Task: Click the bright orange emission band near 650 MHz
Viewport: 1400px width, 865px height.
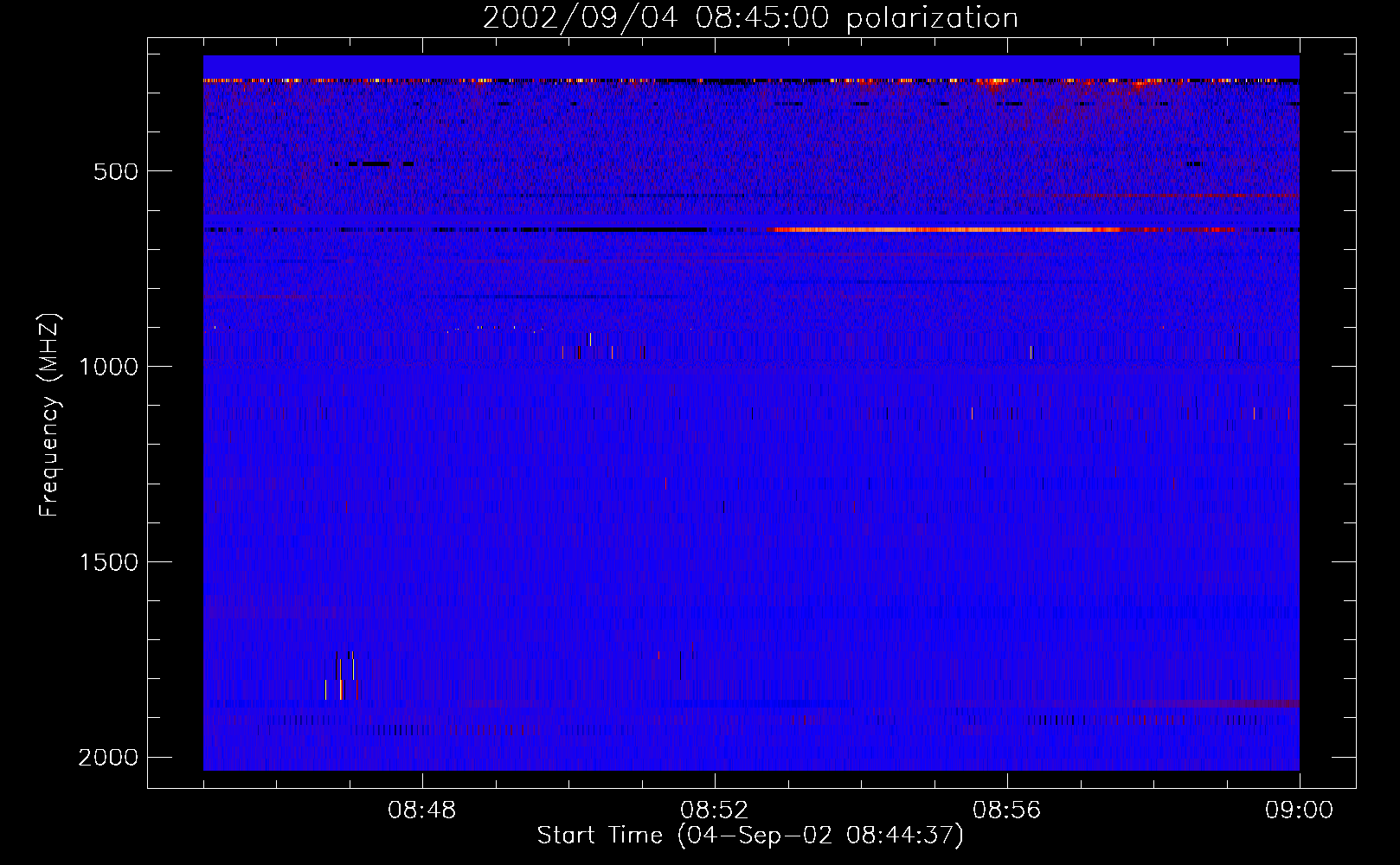Action: (943, 230)
